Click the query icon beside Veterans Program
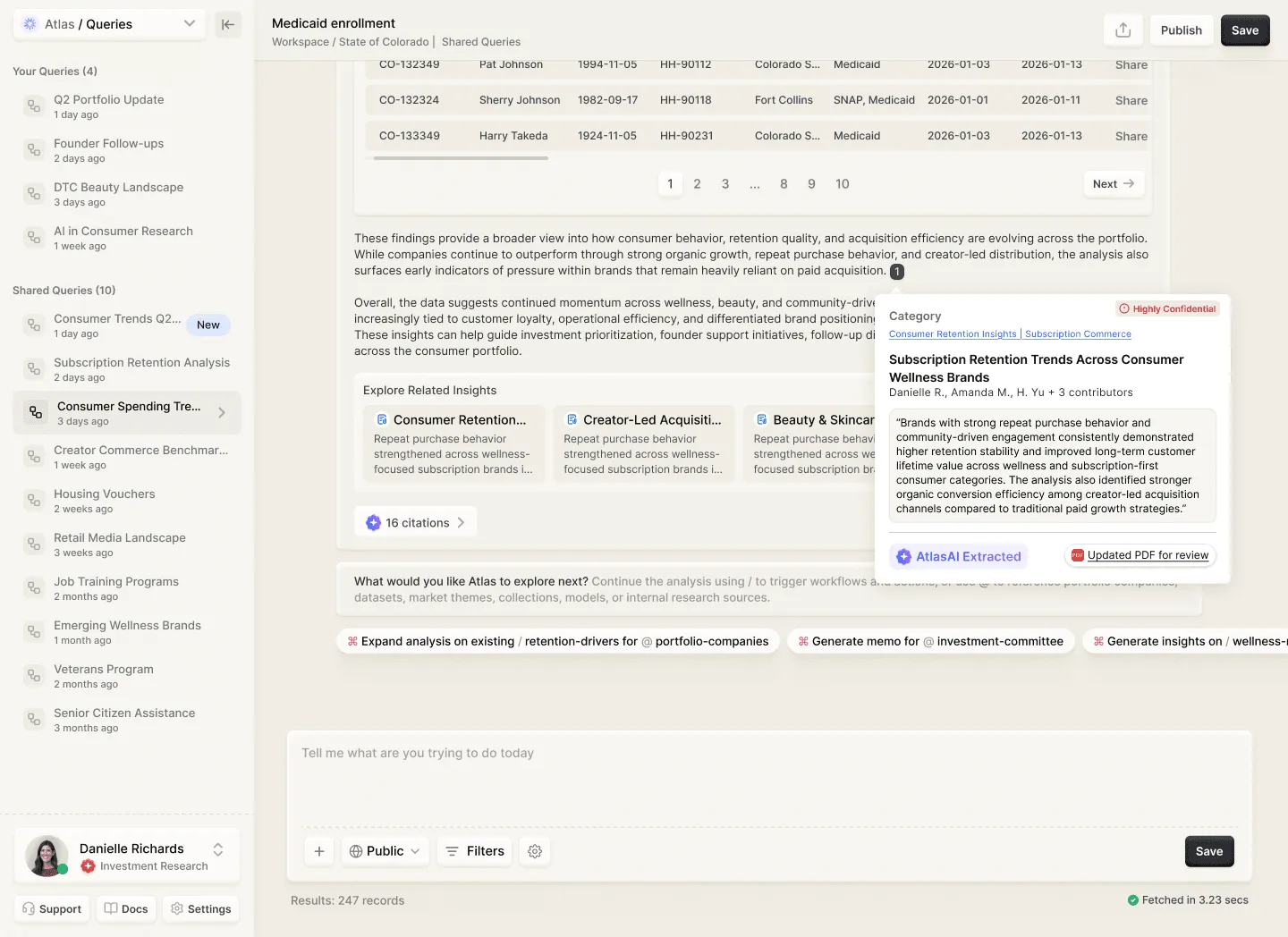Screen dimensions: 1288x937 tap(34, 676)
